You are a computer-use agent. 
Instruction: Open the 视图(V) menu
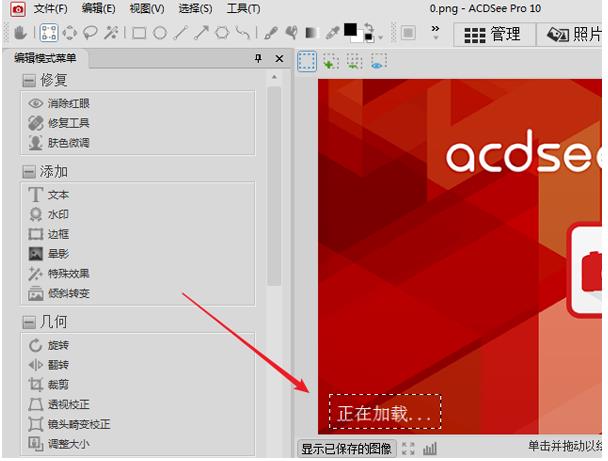point(147,9)
